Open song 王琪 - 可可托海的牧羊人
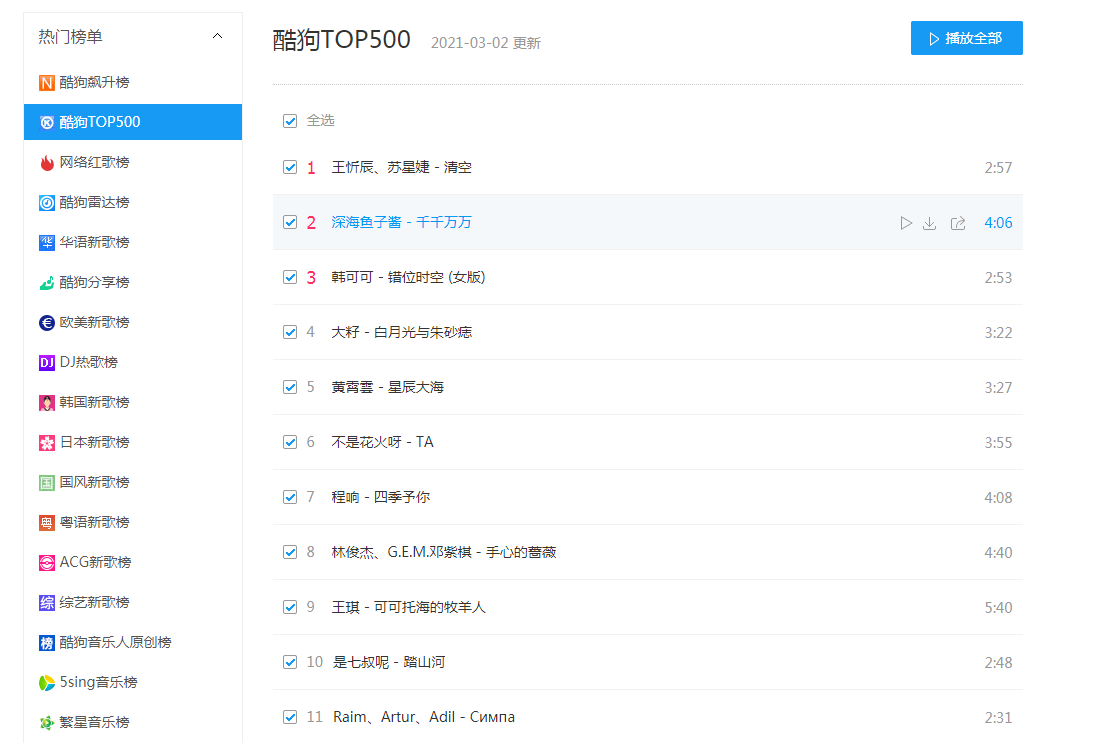This screenshot has height=743, width=1116. click(x=409, y=607)
